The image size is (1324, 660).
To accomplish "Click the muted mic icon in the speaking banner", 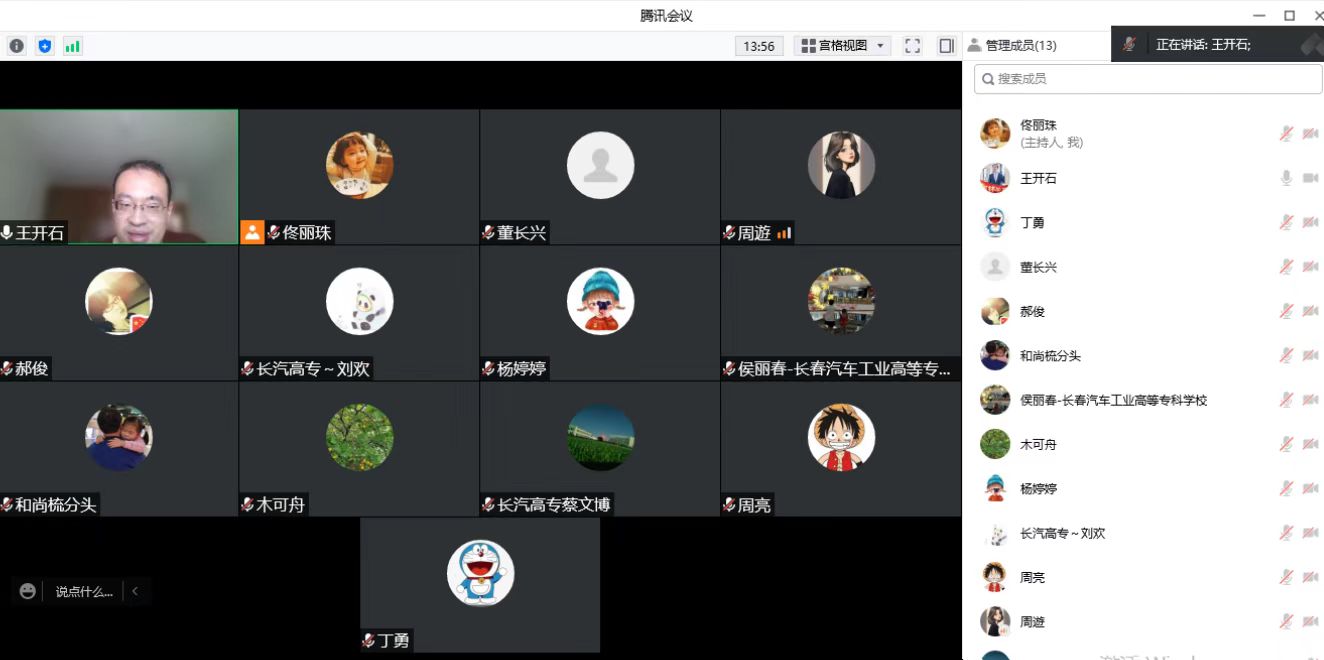I will tap(1129, 44).
